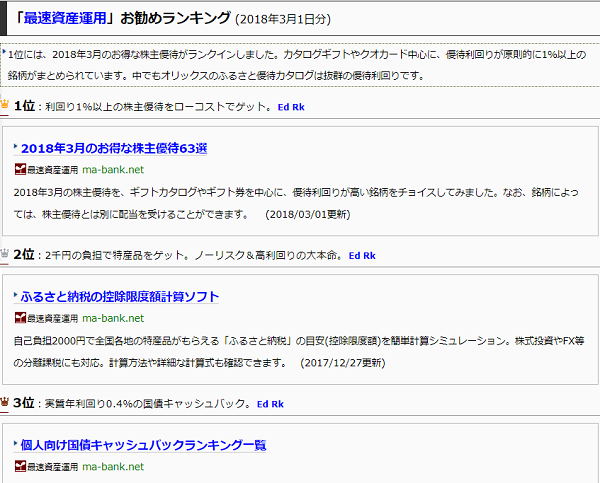Viewport: 600px width, 483px height.
Task: Click the Rk link in the 3位 row
Action: [278, 404]
